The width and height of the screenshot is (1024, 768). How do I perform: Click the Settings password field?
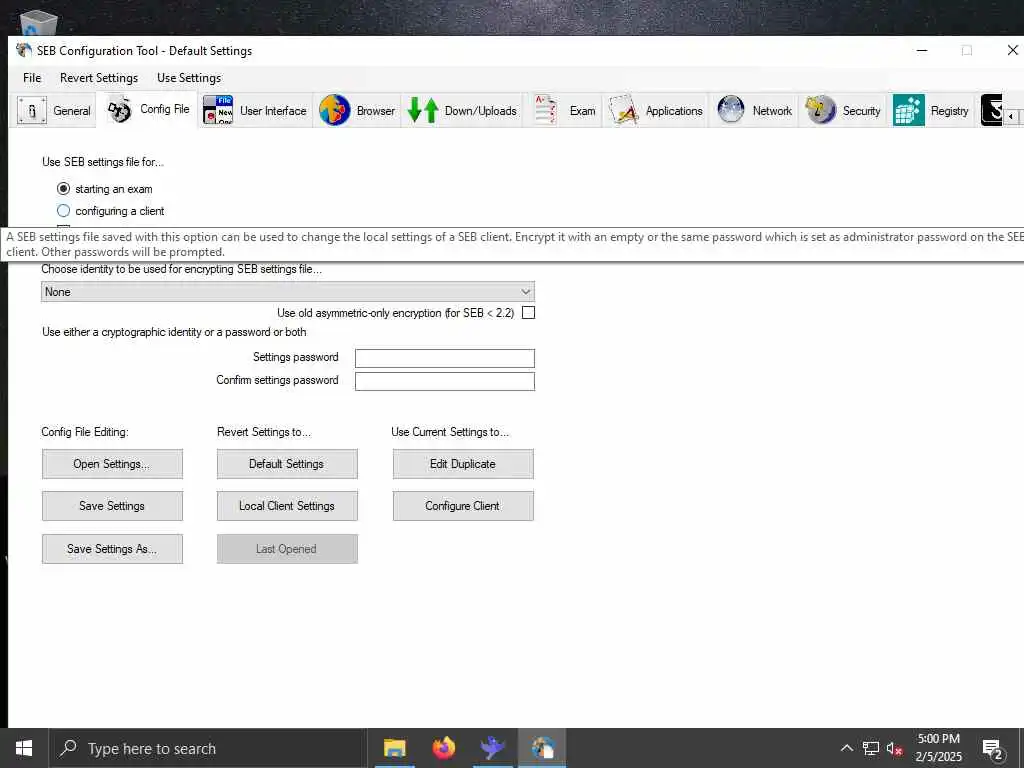click(x=445, y=358)
